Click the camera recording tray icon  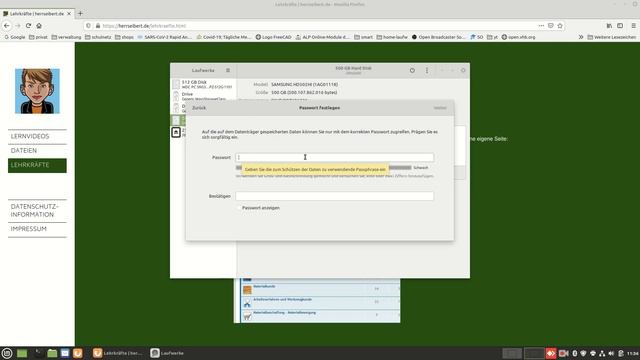(563, 353)
